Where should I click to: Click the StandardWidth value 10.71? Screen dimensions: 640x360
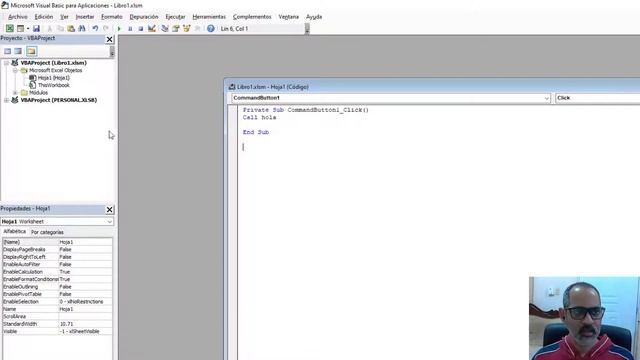pos(85,324)
